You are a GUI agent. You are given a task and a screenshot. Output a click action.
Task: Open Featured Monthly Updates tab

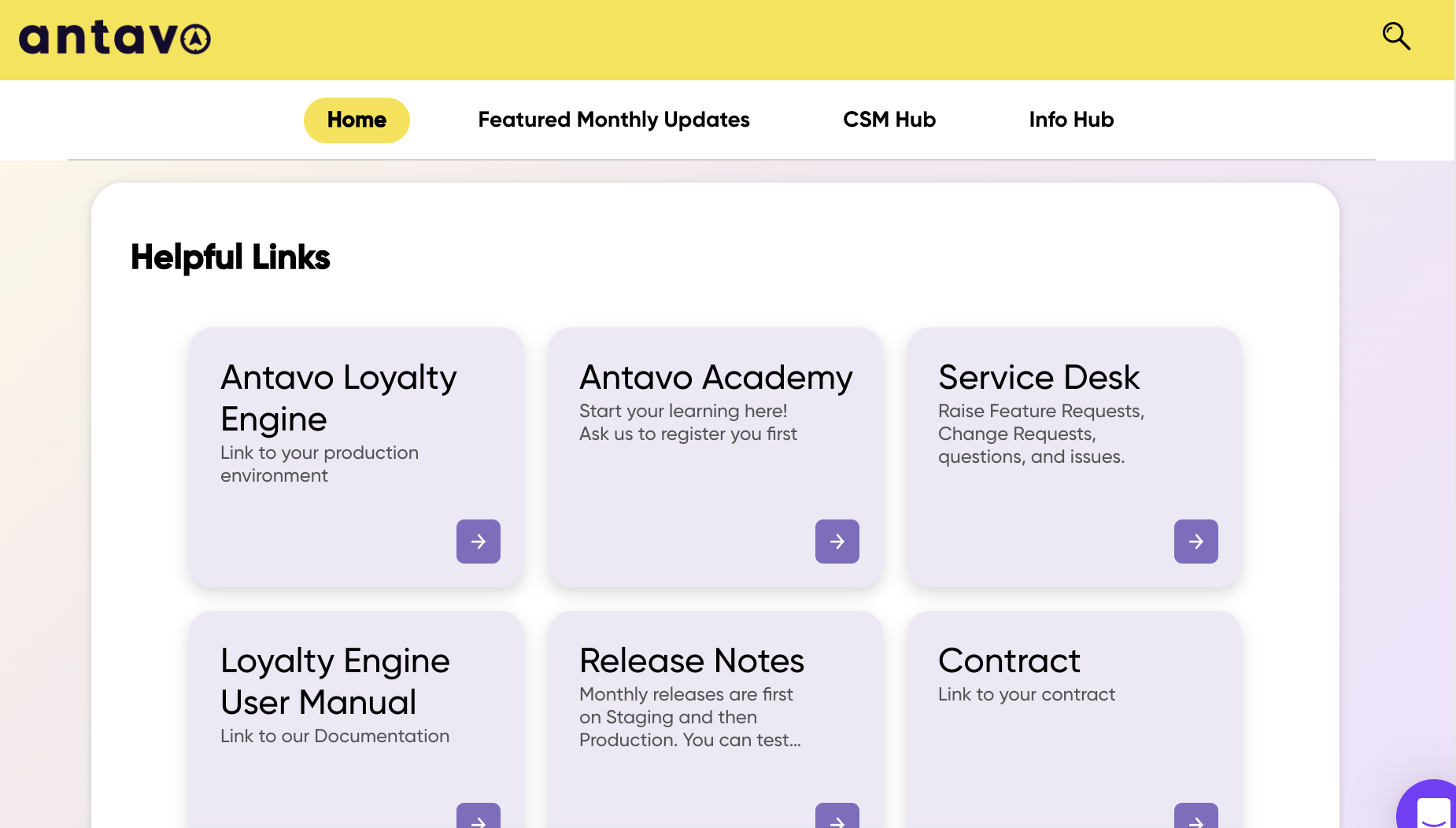point(614,120)
